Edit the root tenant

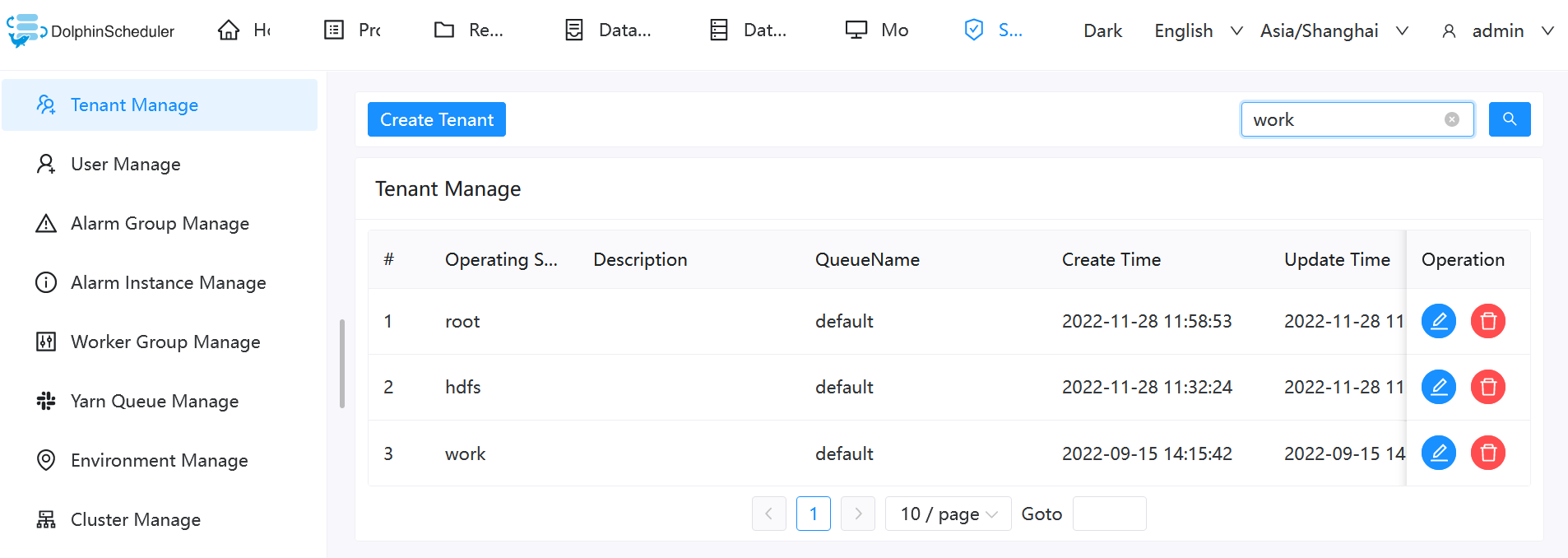(1439, 321)
